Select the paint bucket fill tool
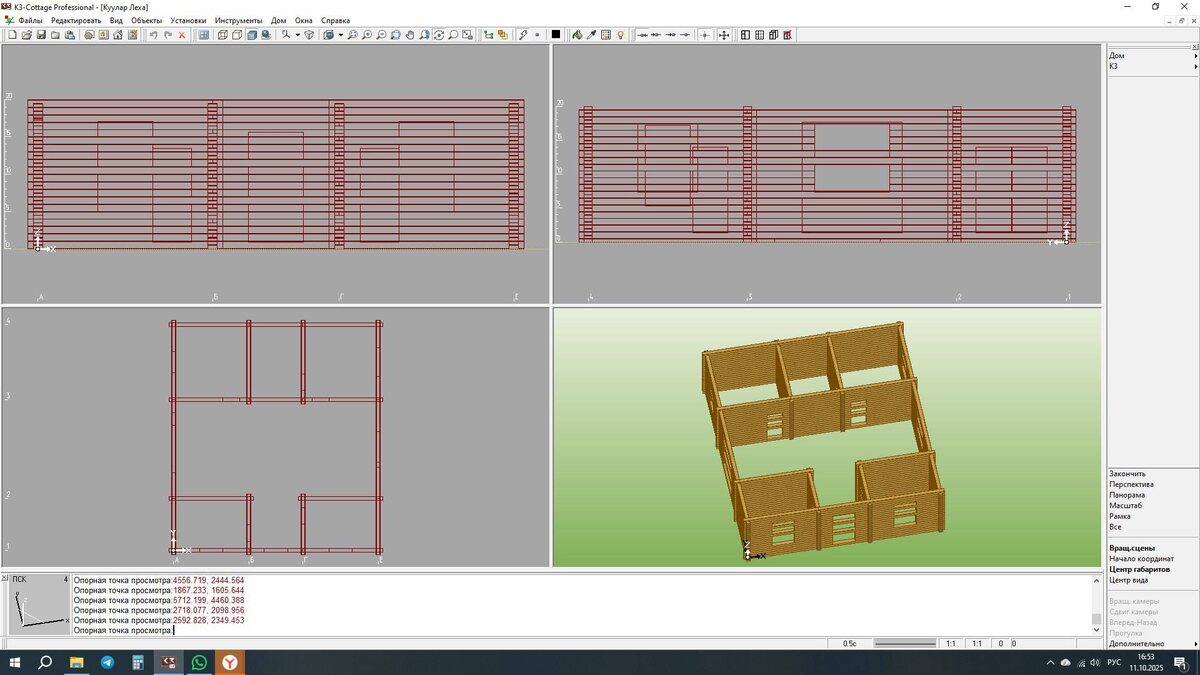Image resolution: width=1200 pixels, height=675 pixels. pyautogui.click(x=577, y=34)
